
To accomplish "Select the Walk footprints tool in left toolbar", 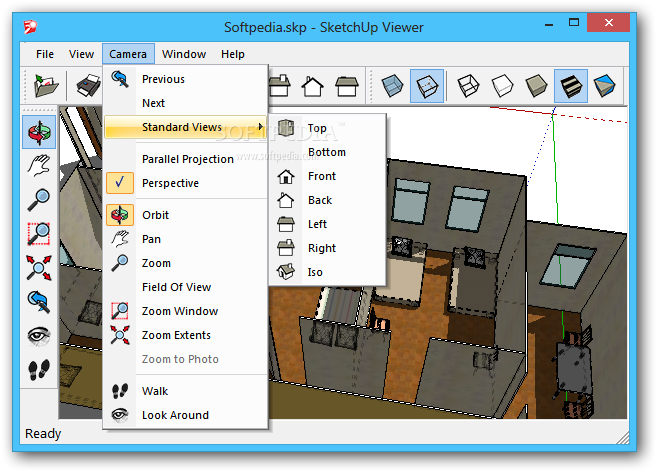I will (x=39, y=370).
